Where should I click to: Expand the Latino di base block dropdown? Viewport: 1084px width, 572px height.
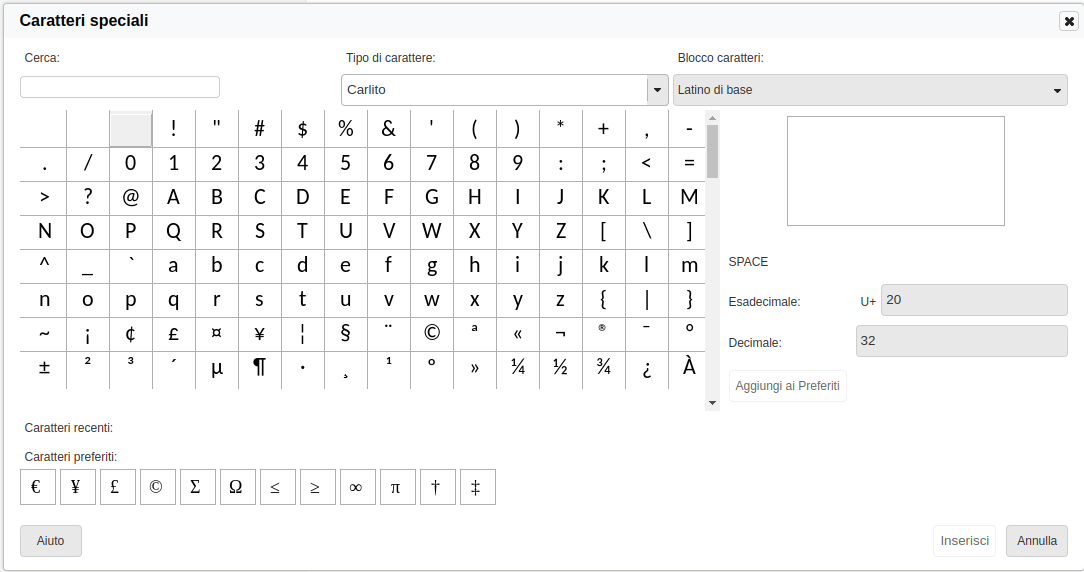tap(1057, 91)
